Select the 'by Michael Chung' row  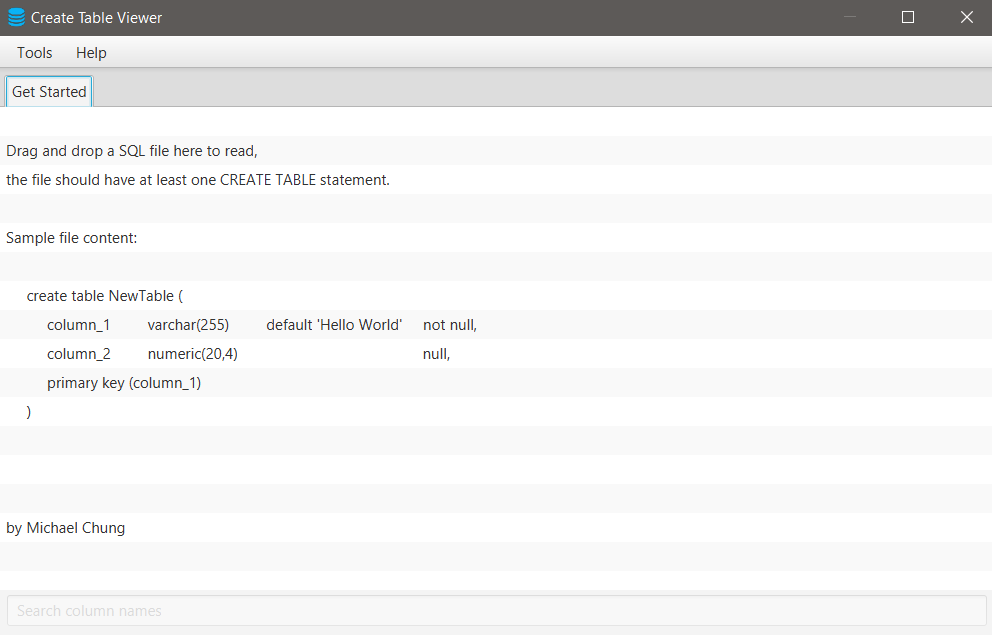coord(496,527)
